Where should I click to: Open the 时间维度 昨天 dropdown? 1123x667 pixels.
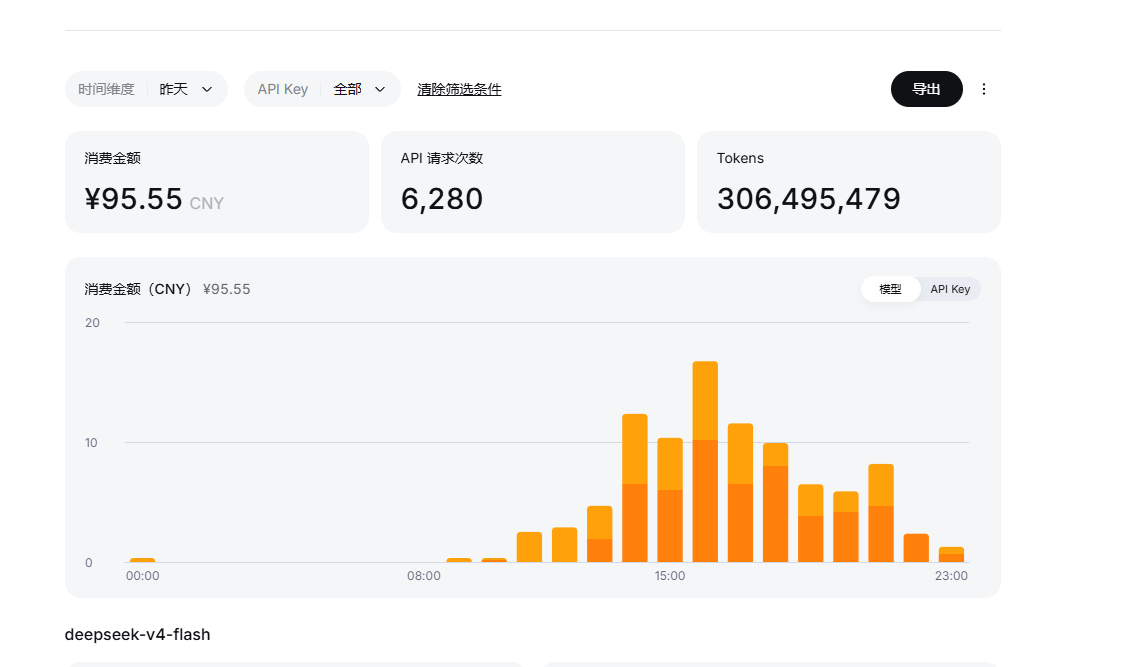(x=146, y=89)
